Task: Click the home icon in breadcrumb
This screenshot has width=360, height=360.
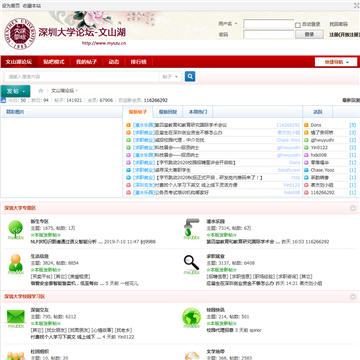Action: pos(41,91)
